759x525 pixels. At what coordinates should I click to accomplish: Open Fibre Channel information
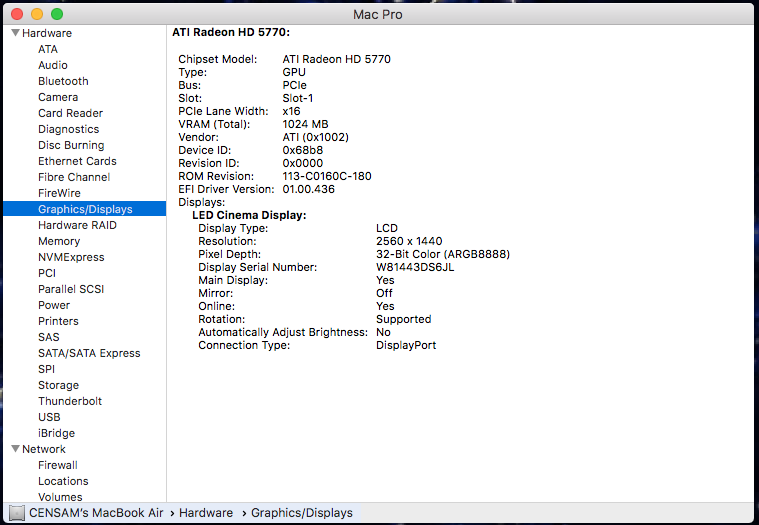[x=74, y=177]
